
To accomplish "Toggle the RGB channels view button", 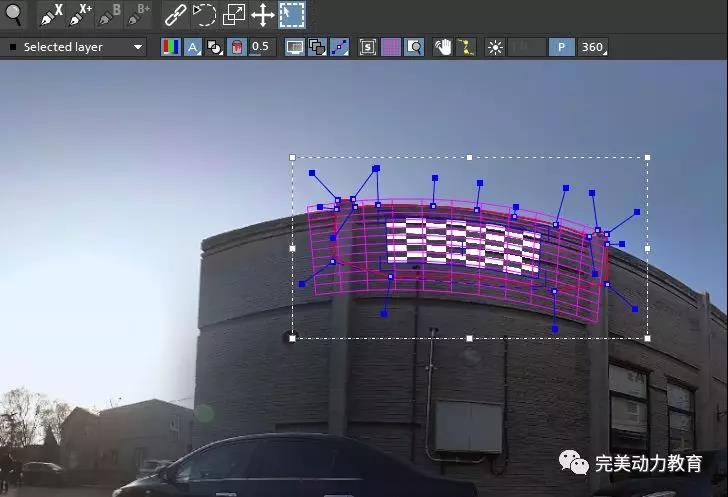I will point(171,47).
